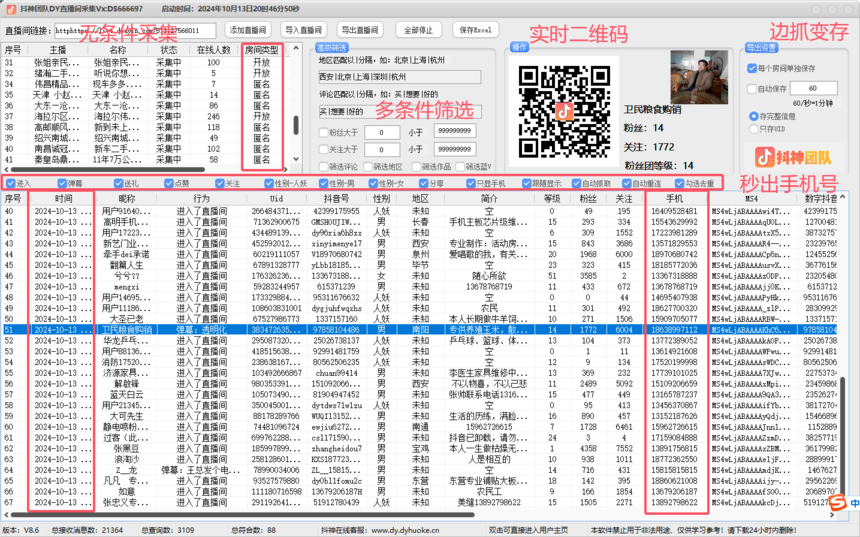
Task: Select room row 37 海拉尔区
Action: coord(145,116)
